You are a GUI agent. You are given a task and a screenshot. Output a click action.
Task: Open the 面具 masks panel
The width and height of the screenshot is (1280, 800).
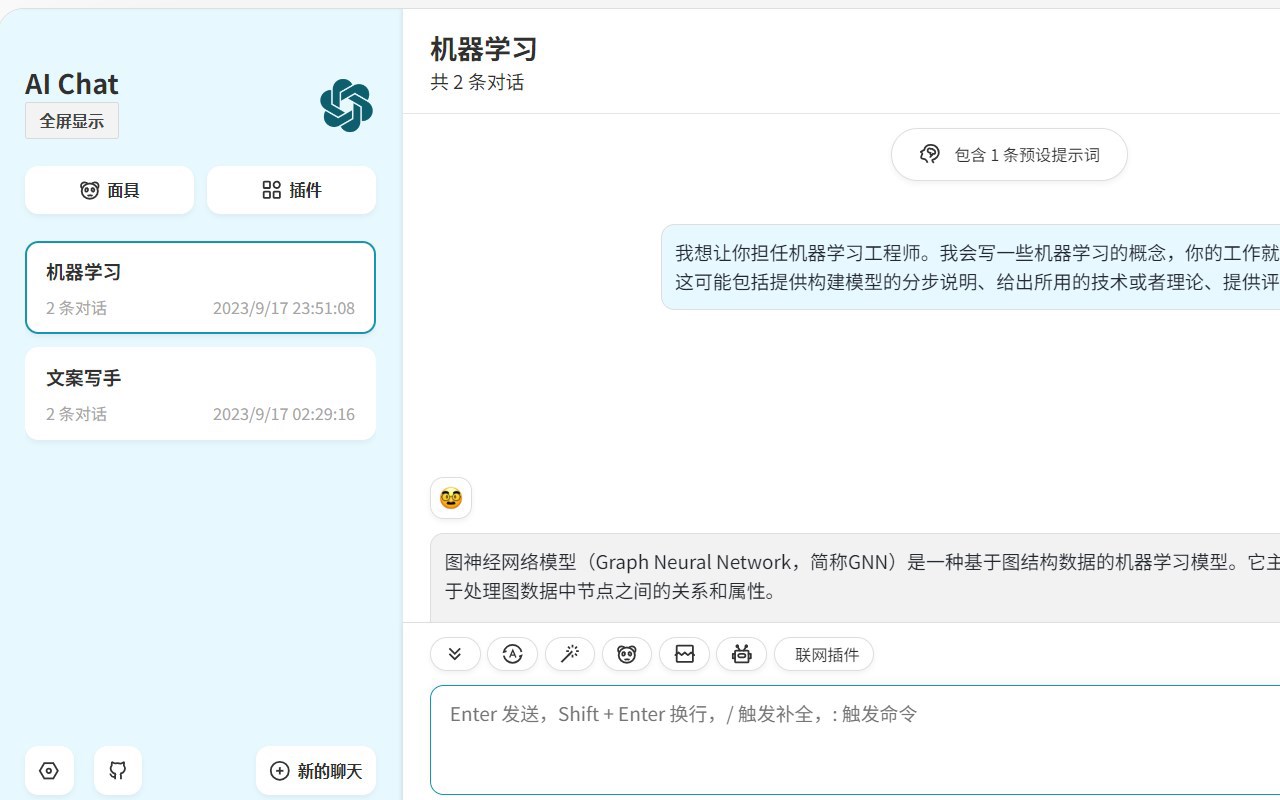point(109,190)
